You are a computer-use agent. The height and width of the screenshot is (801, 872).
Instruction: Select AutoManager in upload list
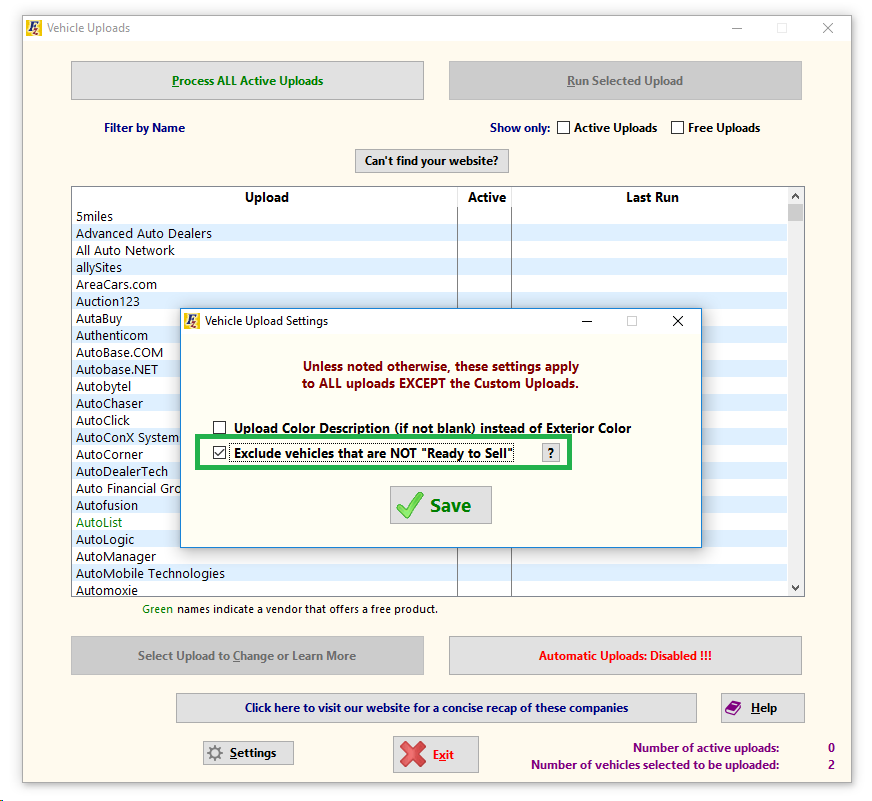tap(429, 557)
